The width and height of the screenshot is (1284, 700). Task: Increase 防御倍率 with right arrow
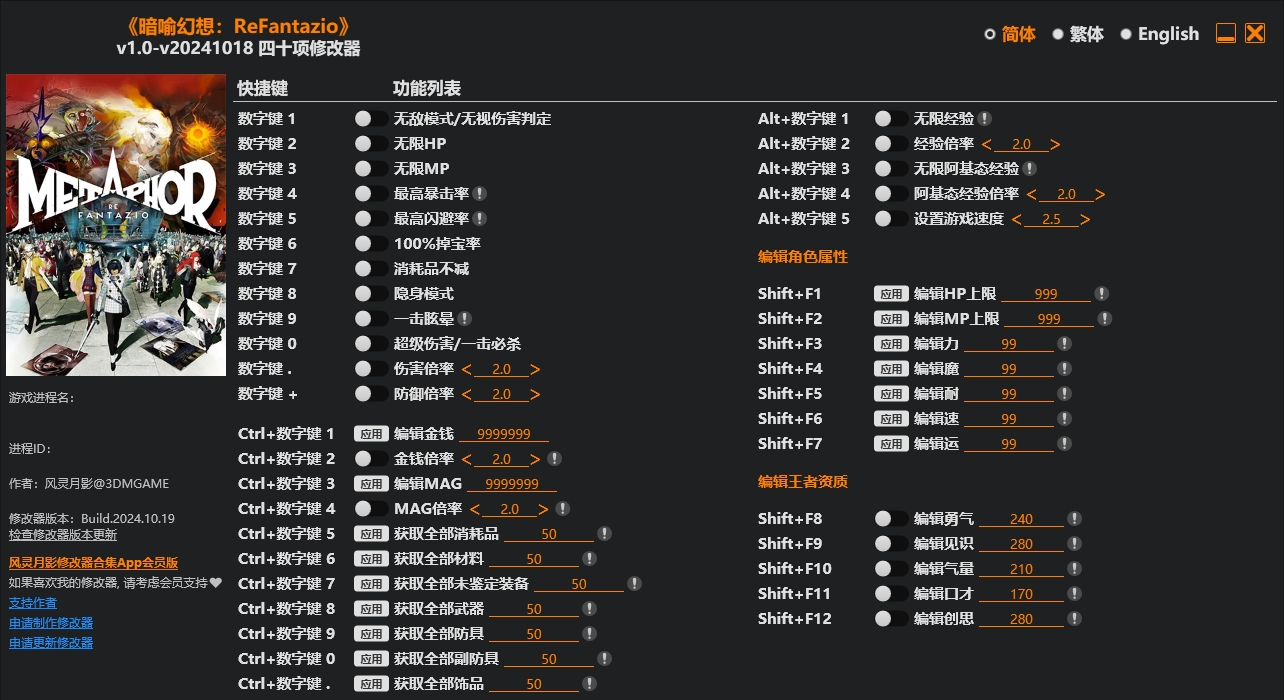pos(536,394)
